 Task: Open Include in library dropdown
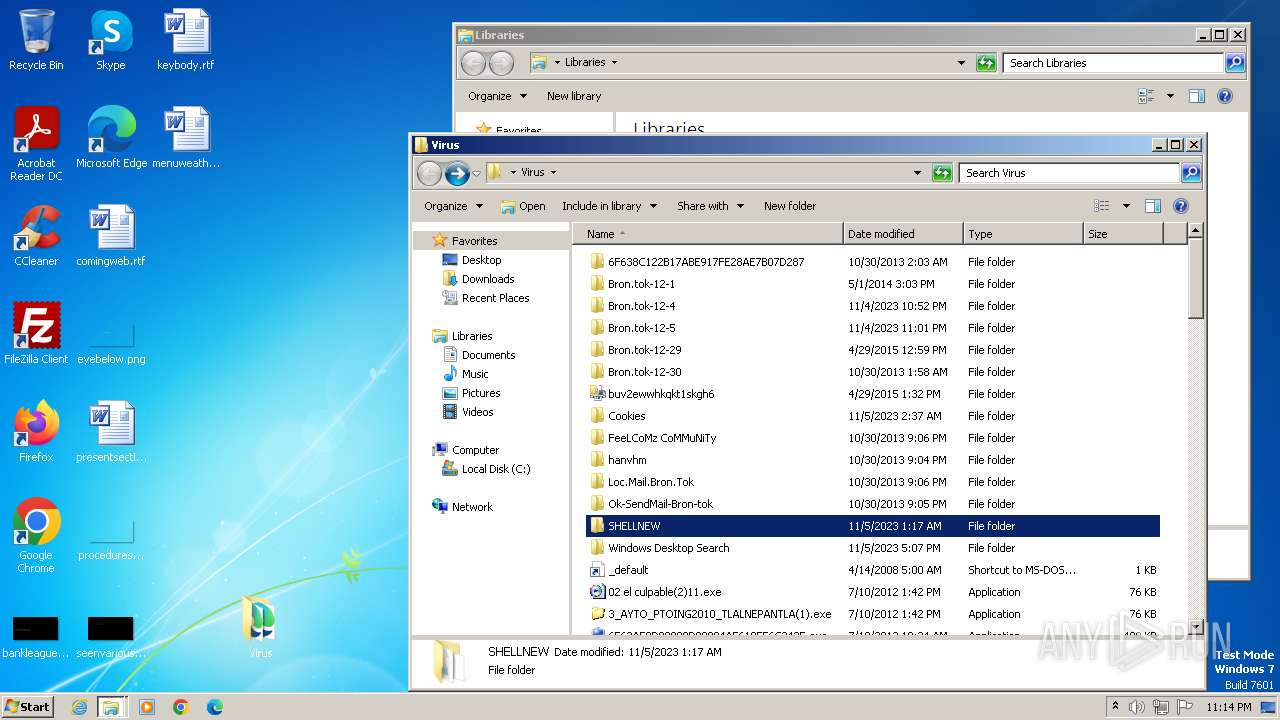(609, 206)
